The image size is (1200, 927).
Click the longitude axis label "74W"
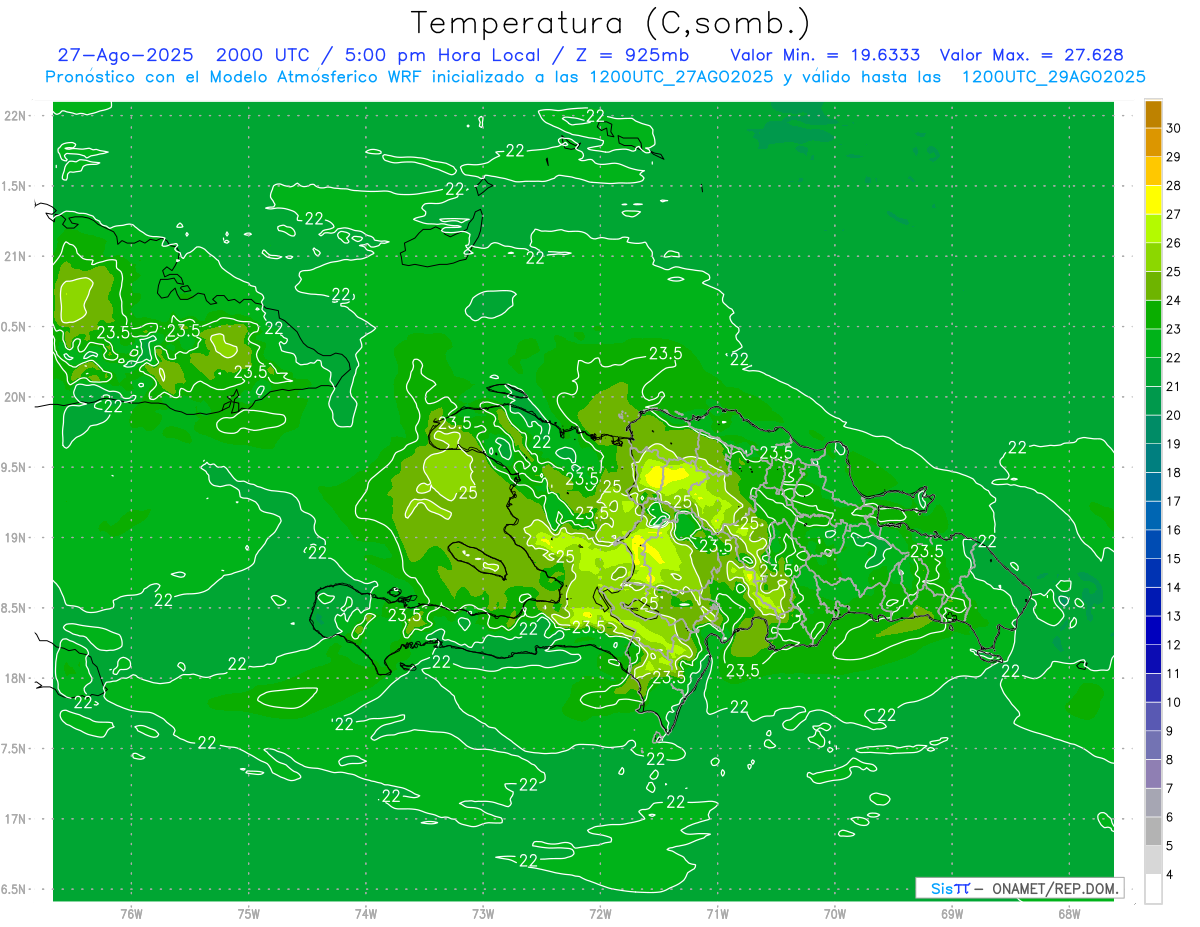(366, 914)
